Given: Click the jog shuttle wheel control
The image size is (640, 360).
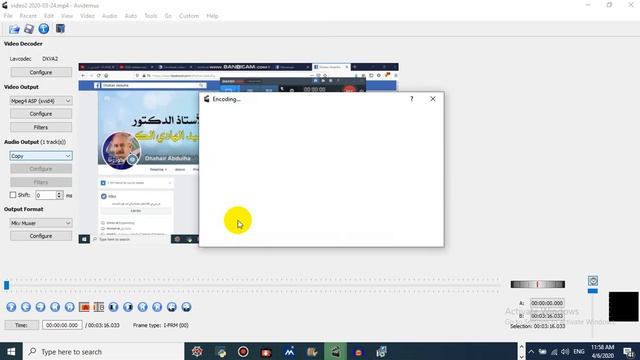Looking at the screenshot, I should (538, 284).
